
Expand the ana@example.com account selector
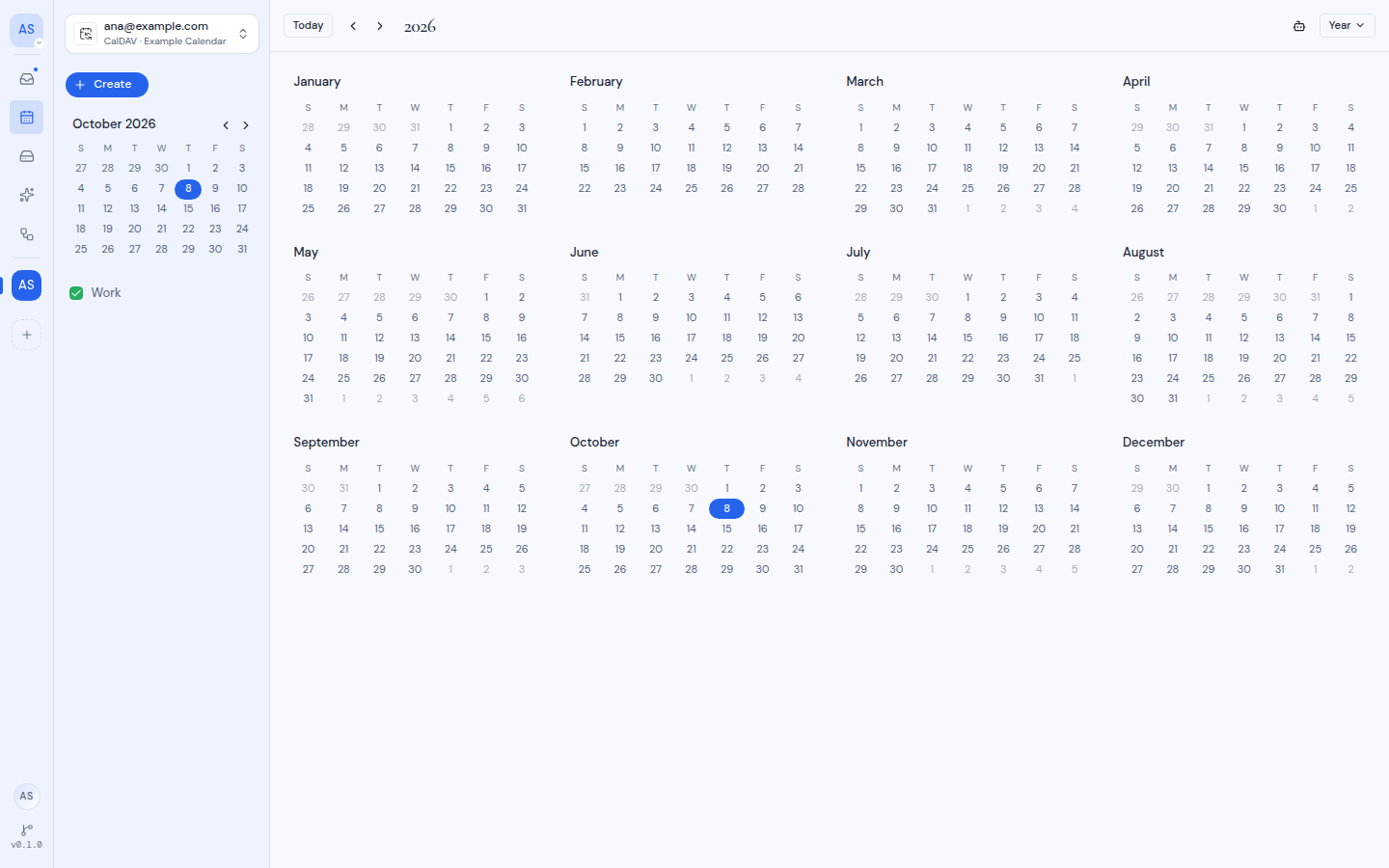(x=162, y=34)
